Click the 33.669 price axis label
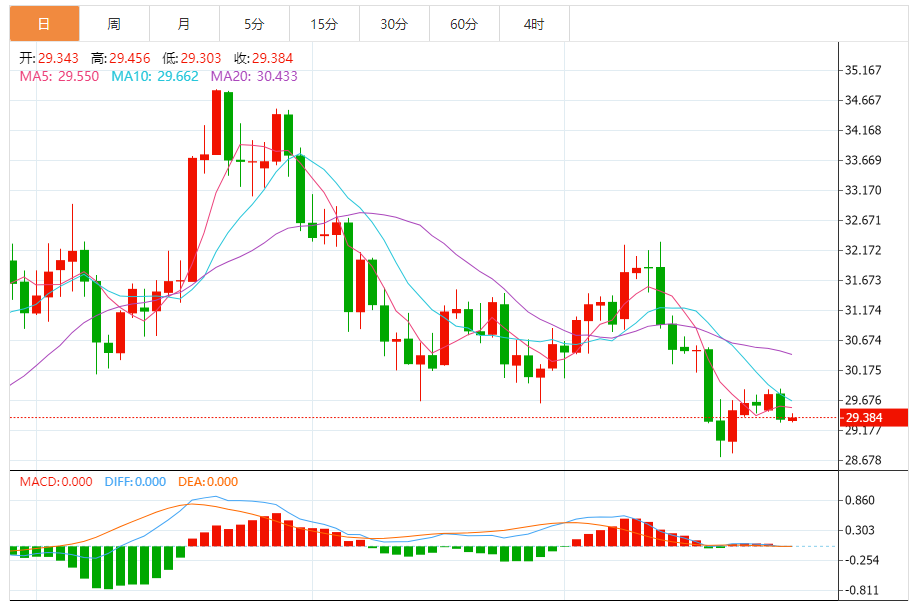 point(863,160)
